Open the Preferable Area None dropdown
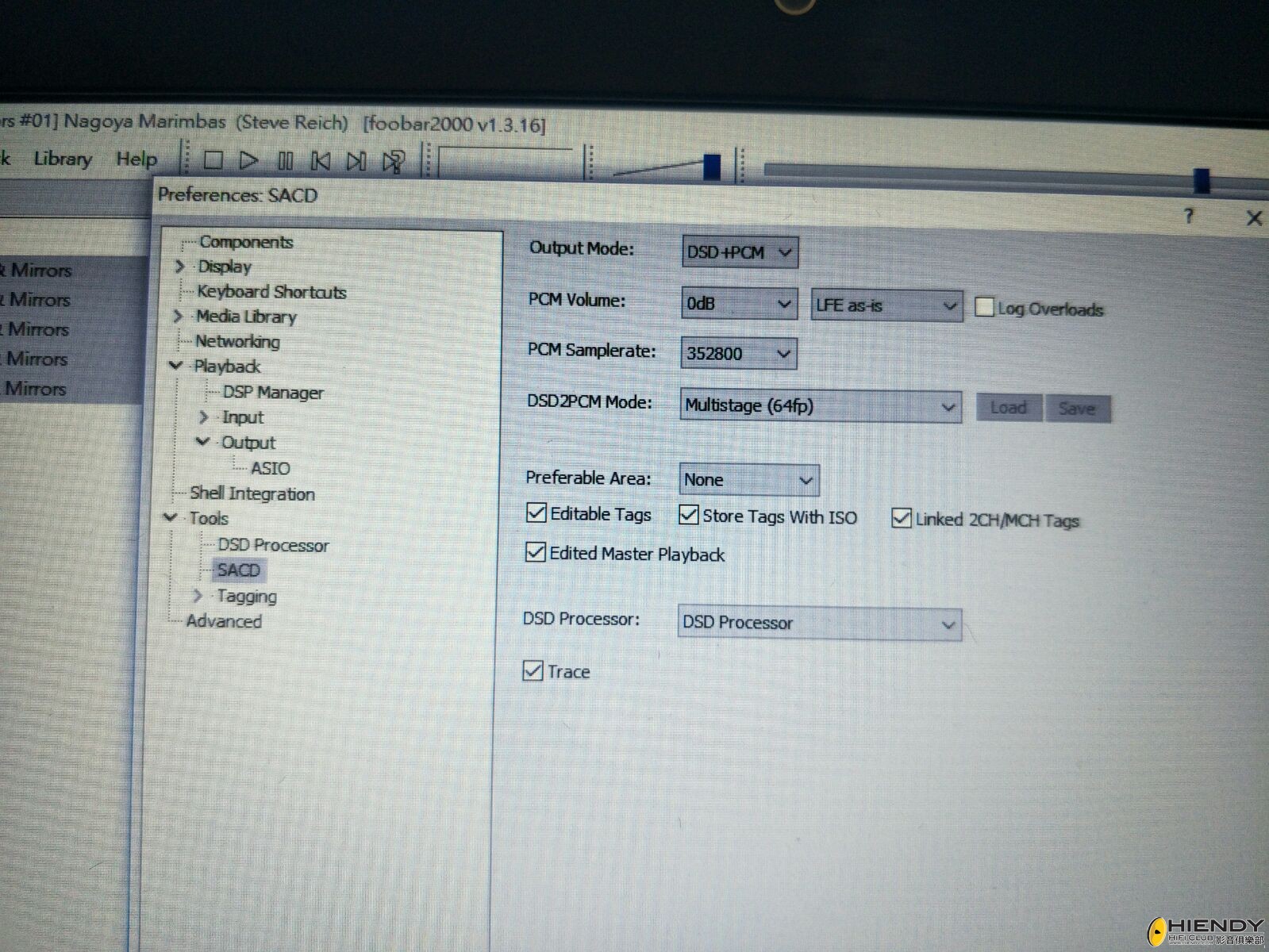Screen dimensions: 1269x952 (x=749, y=480)
